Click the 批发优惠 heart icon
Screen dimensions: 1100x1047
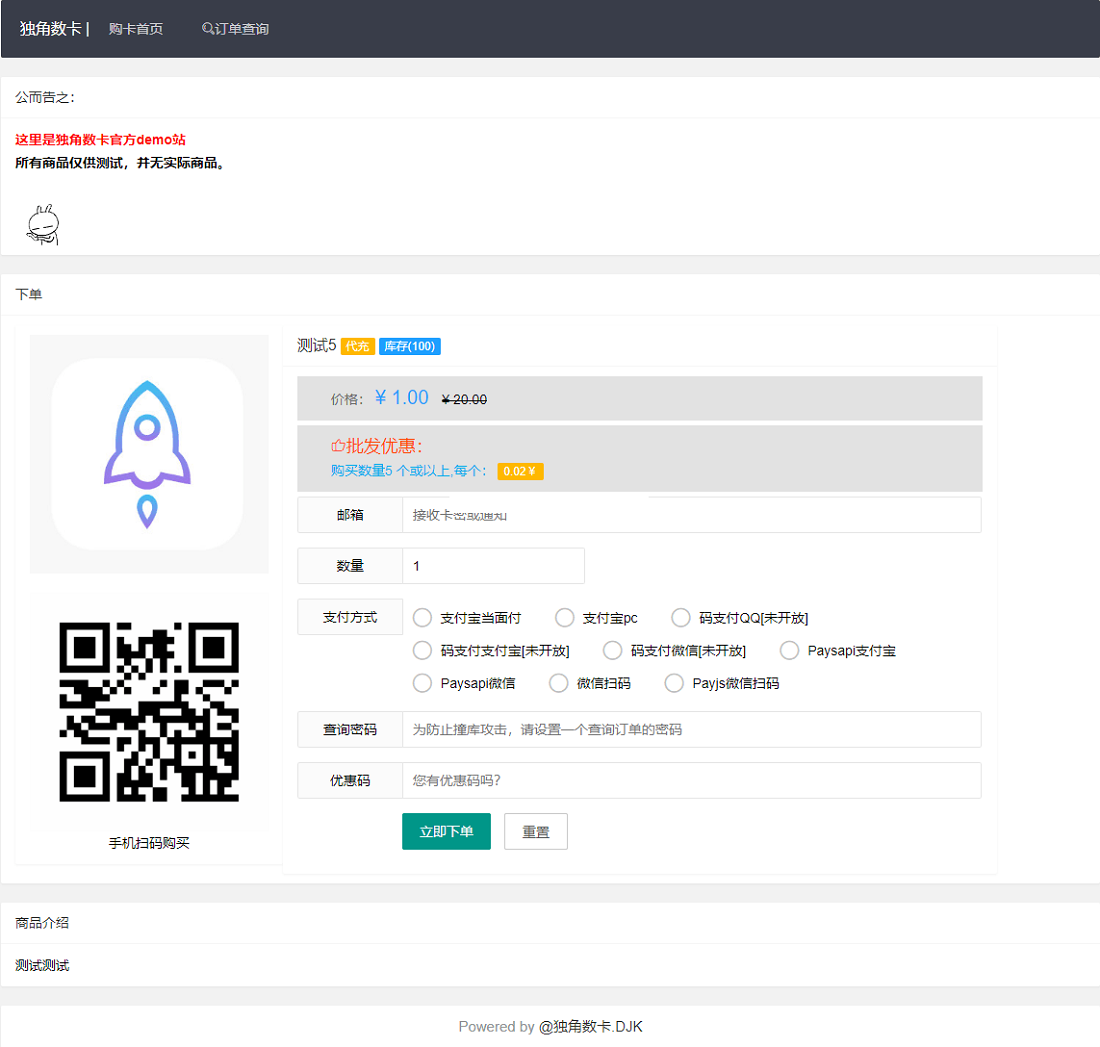point(337,445)
